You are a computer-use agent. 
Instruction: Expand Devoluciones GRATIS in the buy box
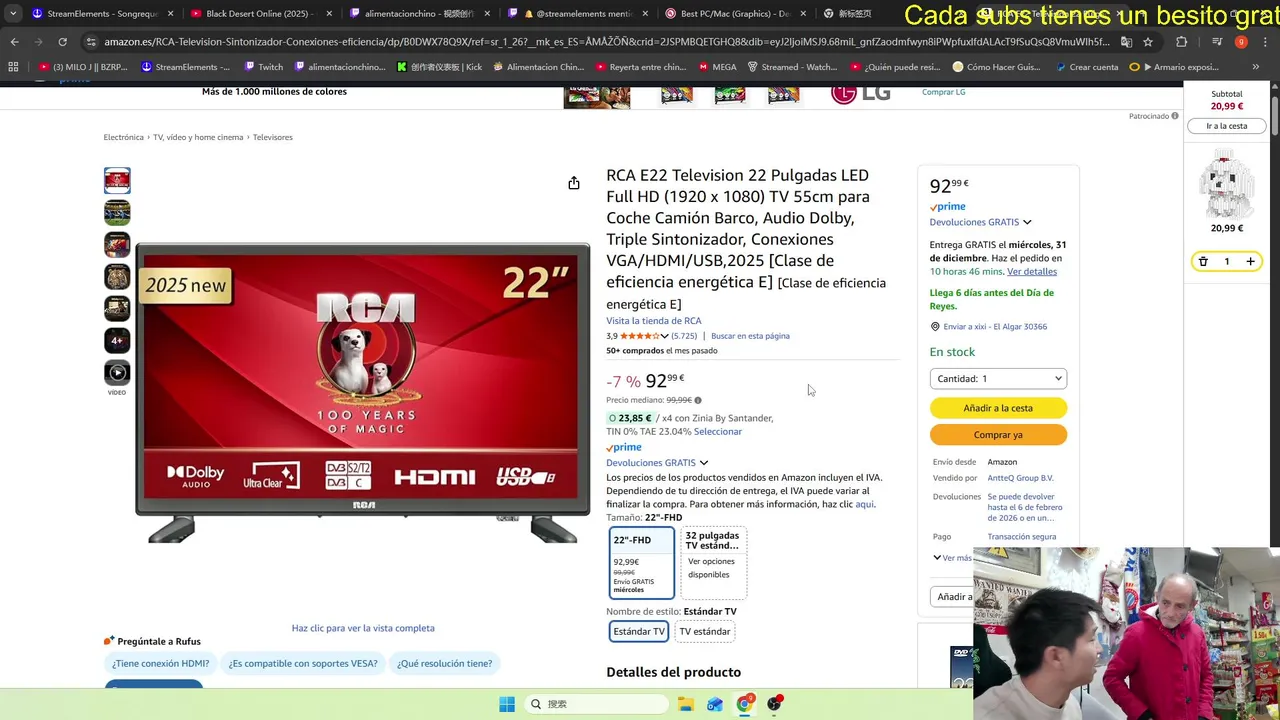click(980, 222)
